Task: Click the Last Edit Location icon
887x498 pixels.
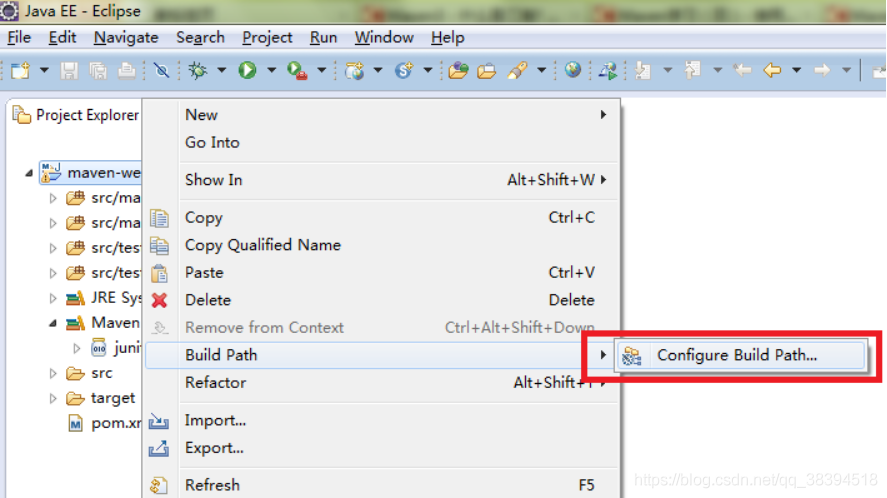Action: pyautogui.click(x=742, y=71)
